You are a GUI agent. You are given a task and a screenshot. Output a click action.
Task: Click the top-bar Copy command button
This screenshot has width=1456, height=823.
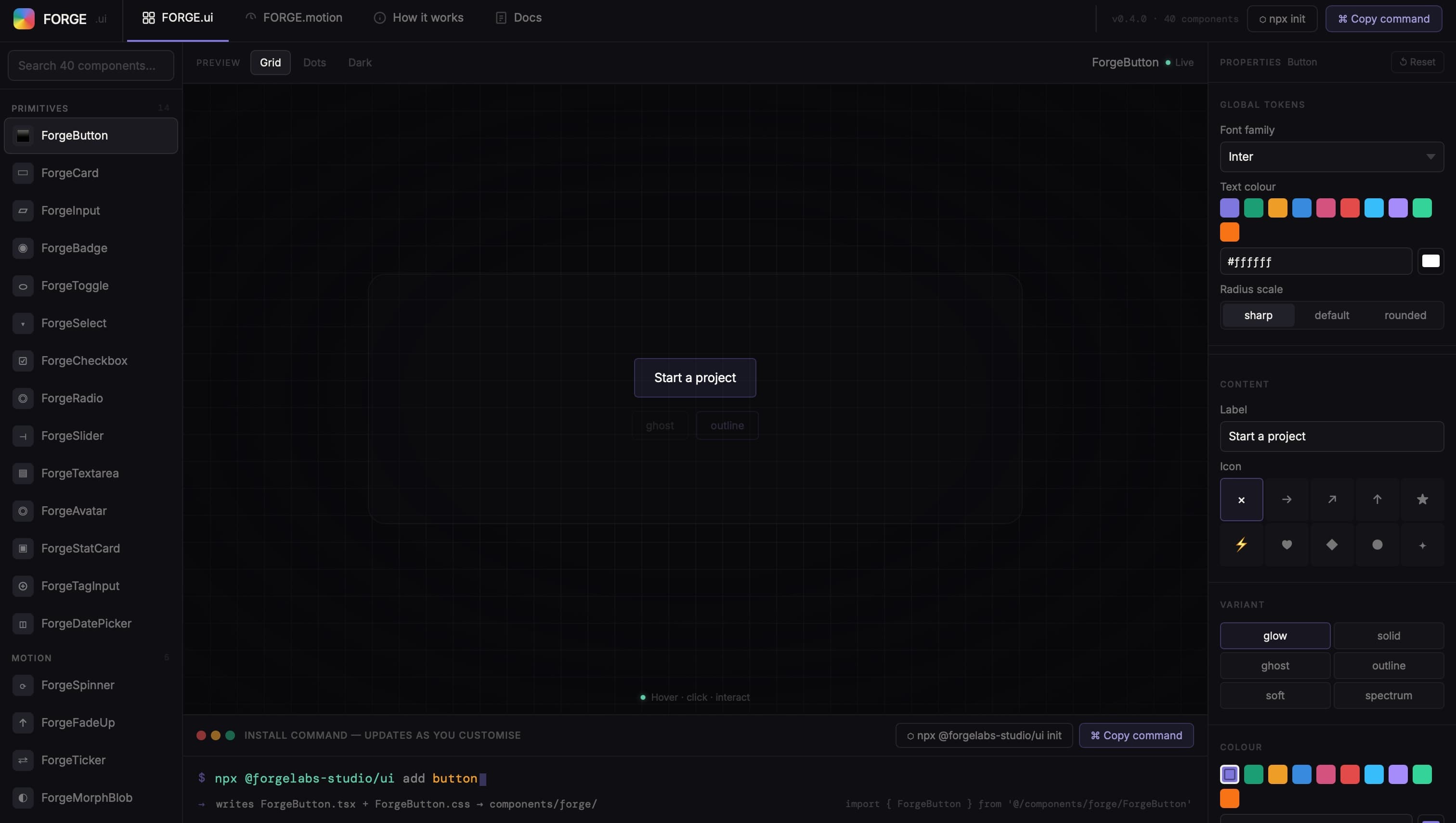tap(1383, 19)
